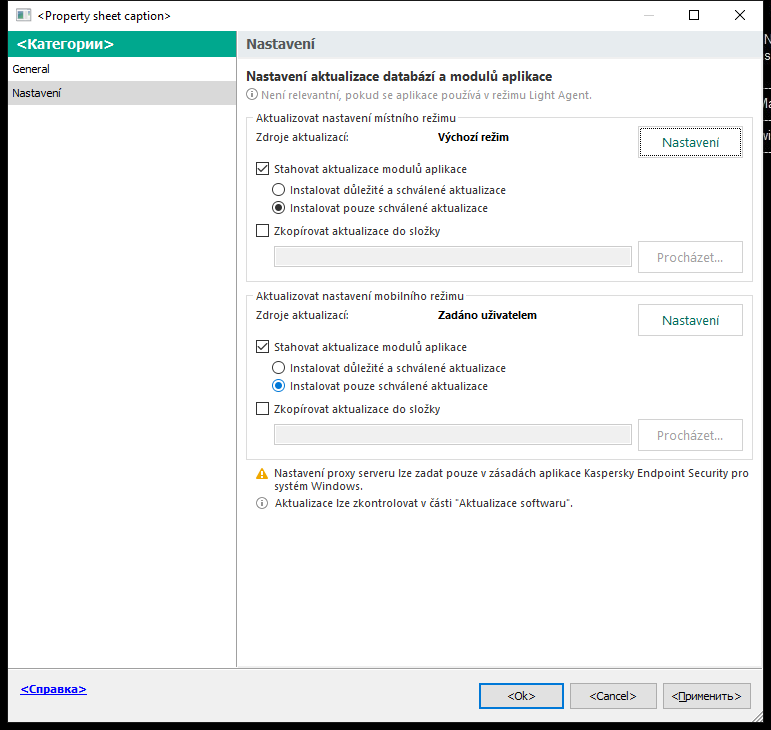Image resolution: width=771 pixels, height=730 pixels.
Task: Enable Zkopírovat aktualizace do složky in mobile mode
Action: click(263, 409)
